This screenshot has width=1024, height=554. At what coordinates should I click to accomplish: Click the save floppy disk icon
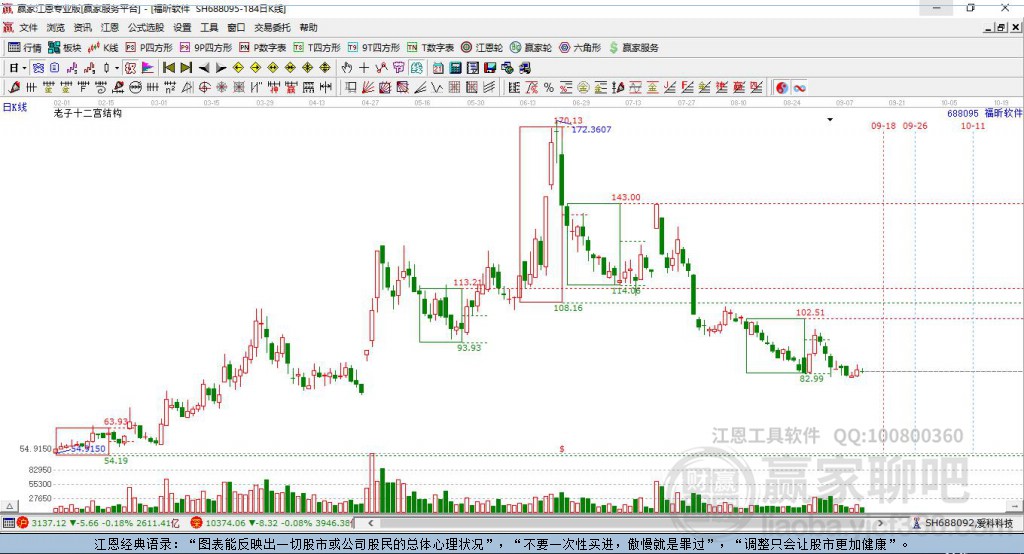tap(490, 68)
